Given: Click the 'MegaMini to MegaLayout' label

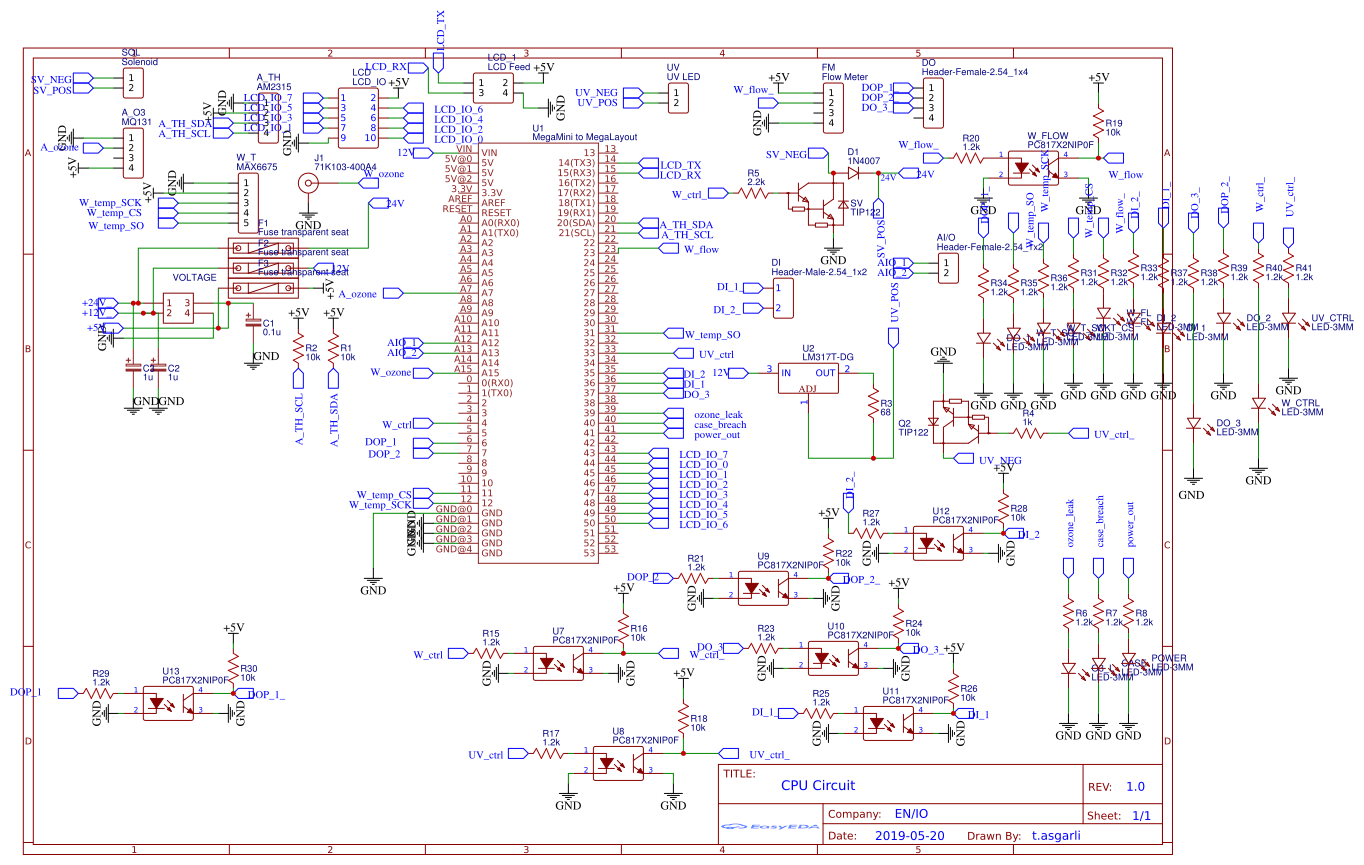Looking at the screenshot, I should (x=584, y=138).
